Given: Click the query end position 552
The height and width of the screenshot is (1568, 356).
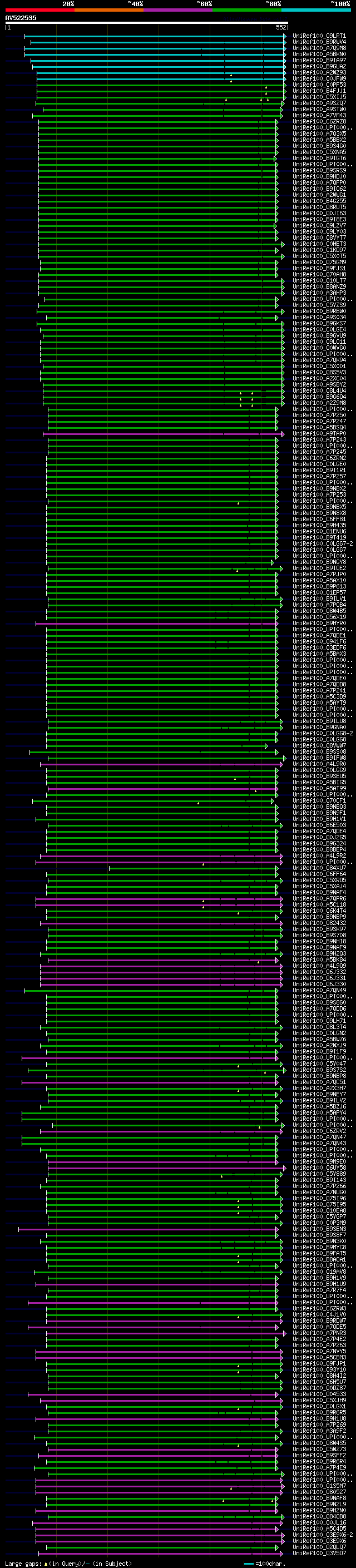Looking at the screenshot, I should click(x=281, y=27).
